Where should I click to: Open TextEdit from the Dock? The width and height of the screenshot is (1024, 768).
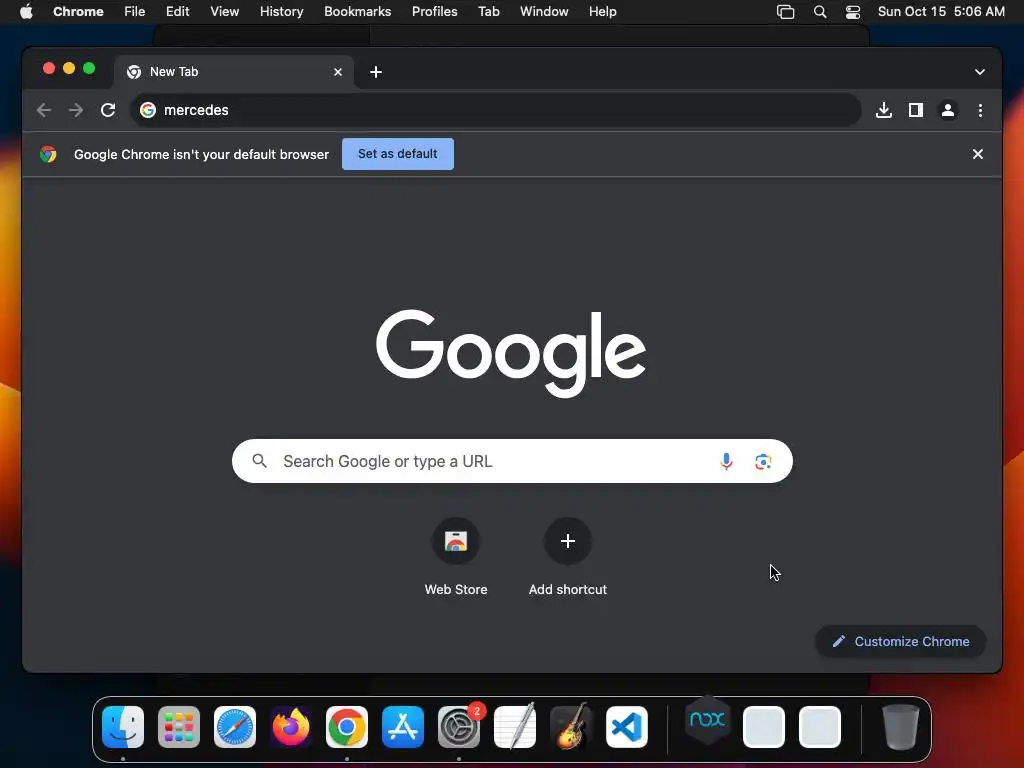(515, 726)
